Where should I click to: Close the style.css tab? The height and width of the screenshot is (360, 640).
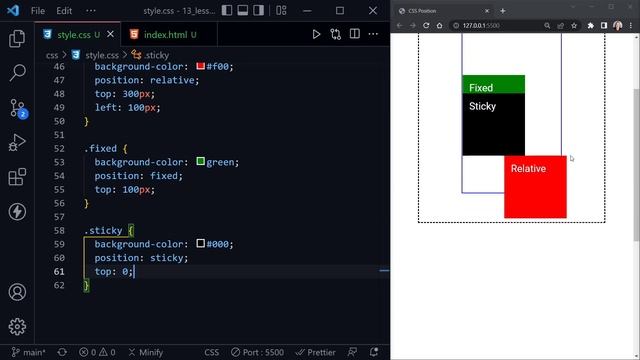coord(111,34)
